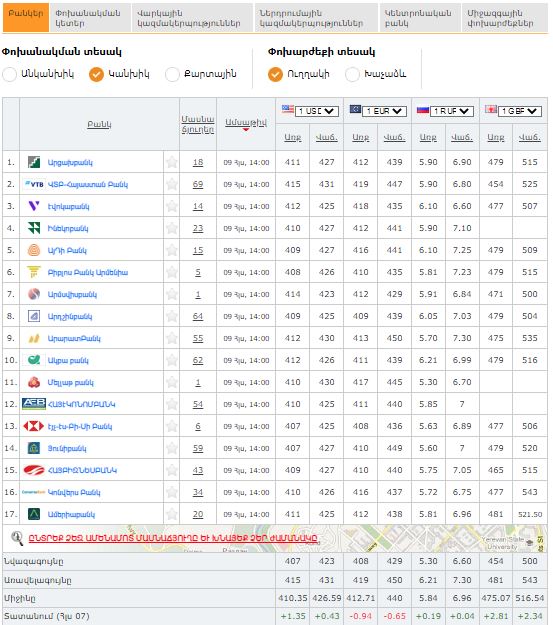Viewport: 553px width, 625px height.
Task: Open the red map banner link
Action: (173, 538)
